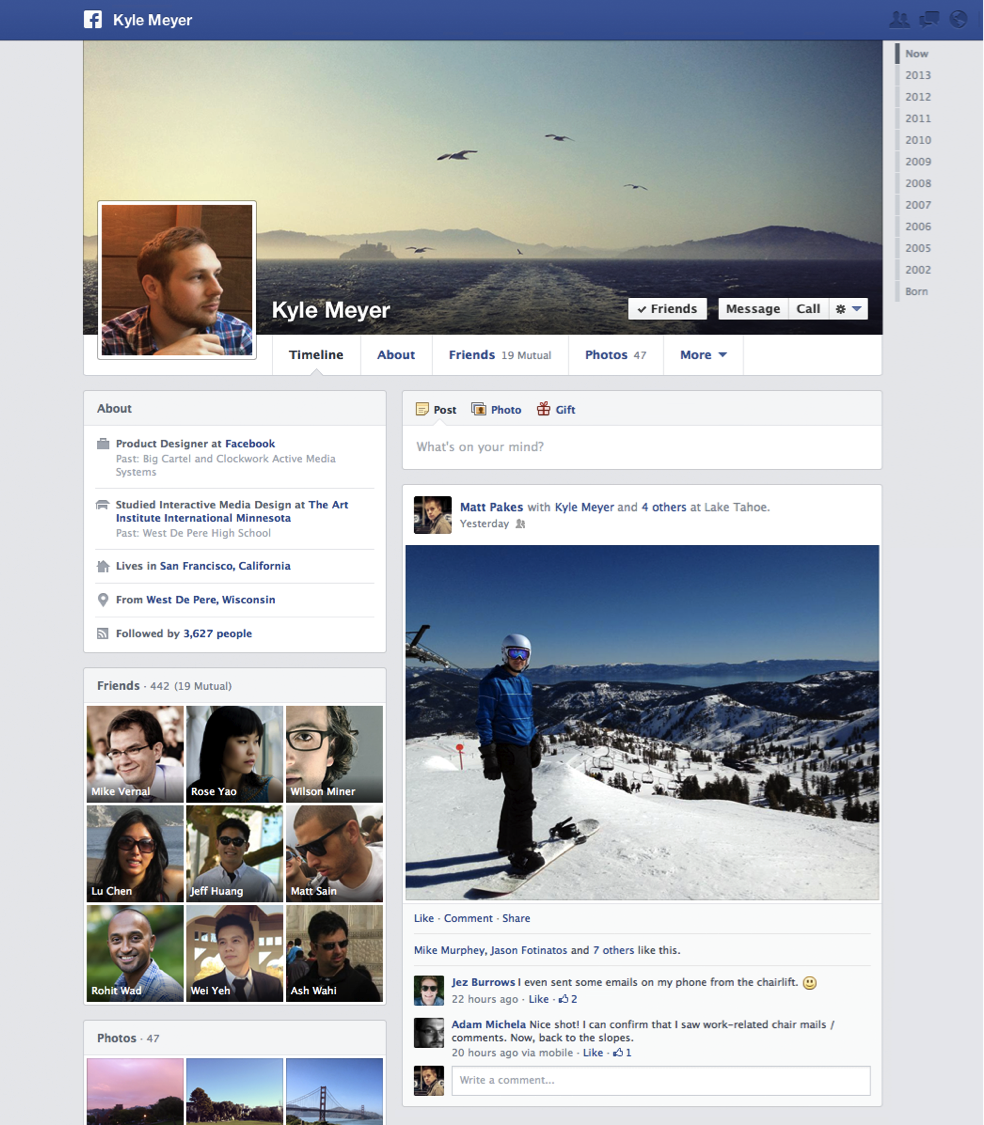Viewport: 984px width, 1125px height.
Task: Click Matt Pakes' profile picture on post
Action: [x=433, y=515]
